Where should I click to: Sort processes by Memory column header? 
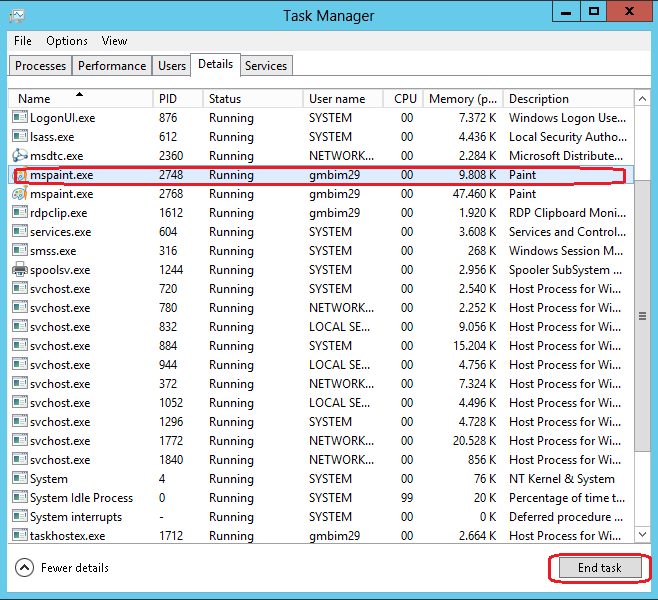462,99
